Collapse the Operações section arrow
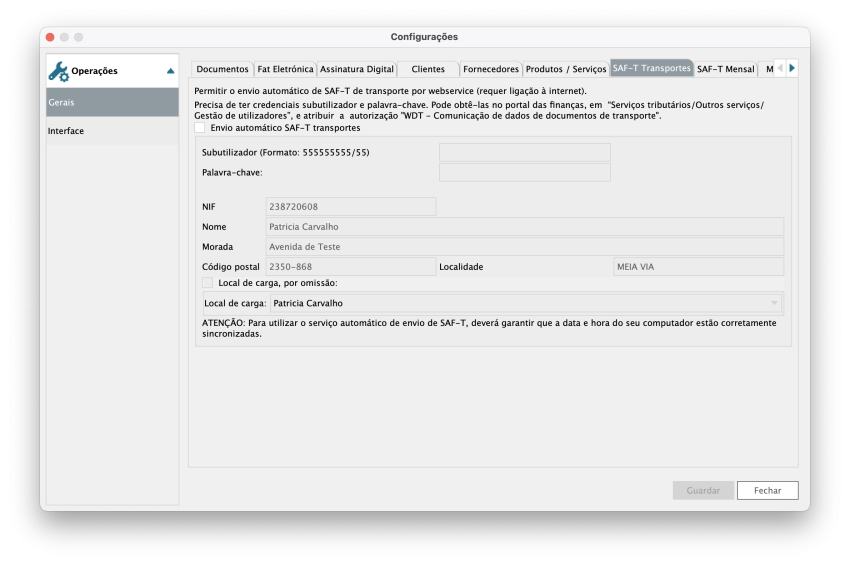This screenshot has width=850, height=564. pyautogui.click(x=170, y=71)
